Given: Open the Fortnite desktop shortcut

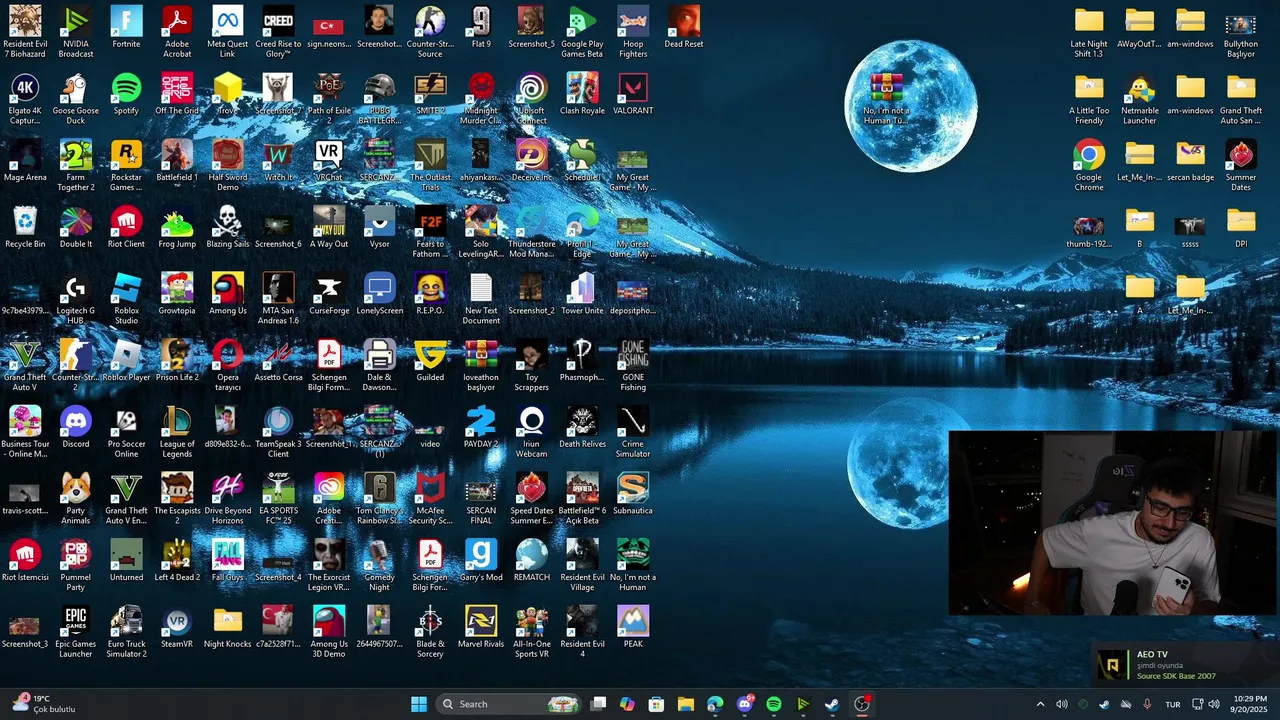Looking at the screenshot, I should pos(126,28).
